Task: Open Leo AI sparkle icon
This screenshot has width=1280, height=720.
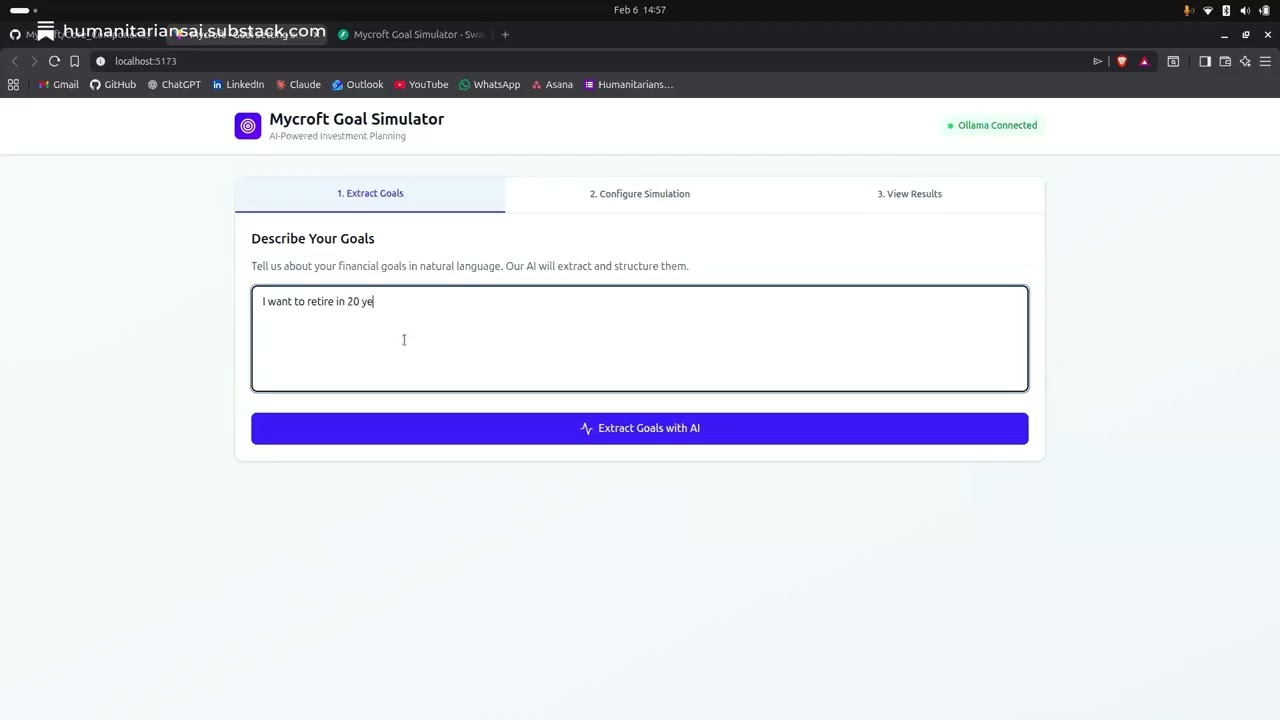Action: coord(1245,61)
